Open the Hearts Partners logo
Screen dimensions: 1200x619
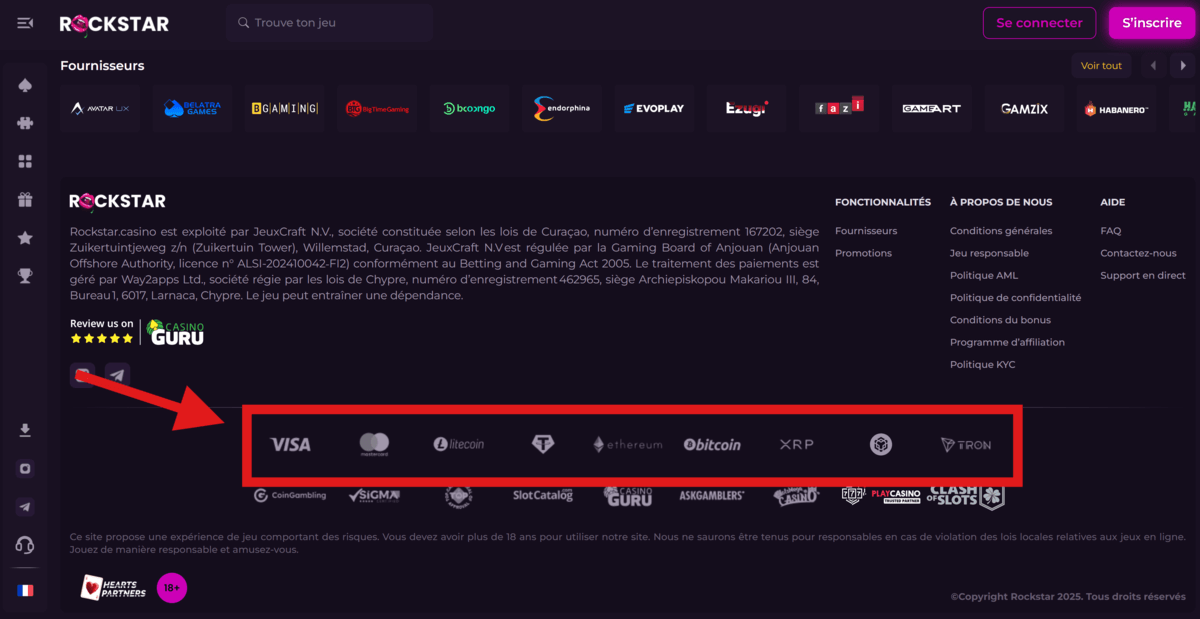pyautogui.click(x=113, y=588)
